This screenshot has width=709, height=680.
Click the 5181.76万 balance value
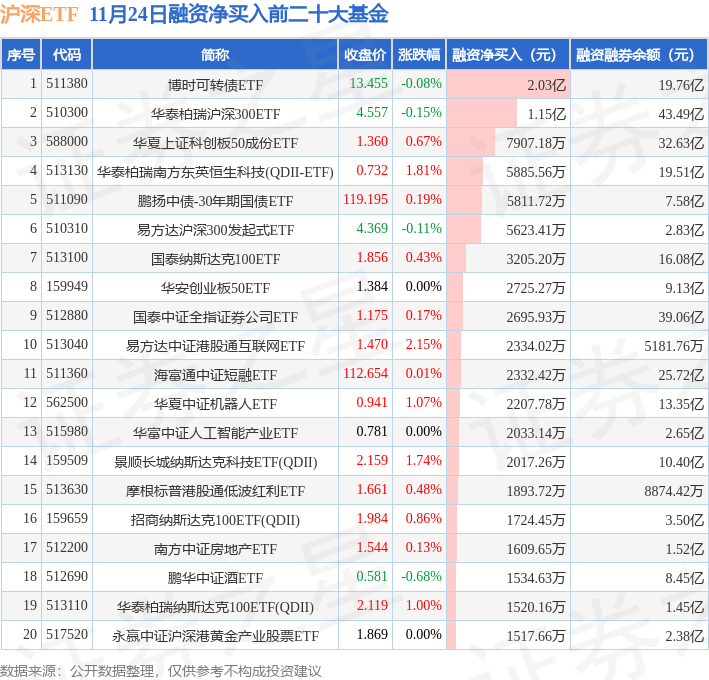point(674,345)
